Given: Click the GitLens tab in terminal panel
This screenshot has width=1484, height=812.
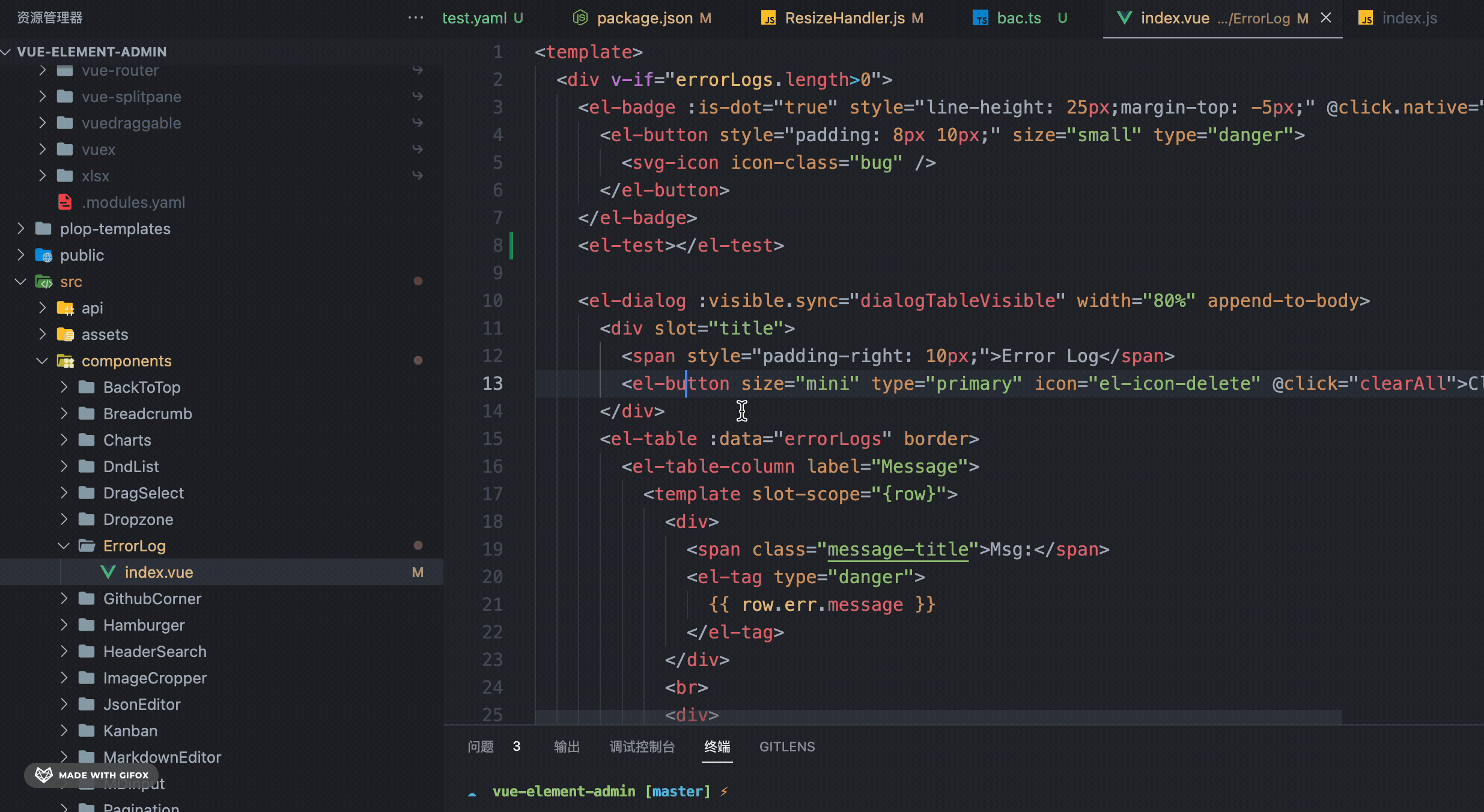Looking at the screenshot, I should click(x=788, y=747).
